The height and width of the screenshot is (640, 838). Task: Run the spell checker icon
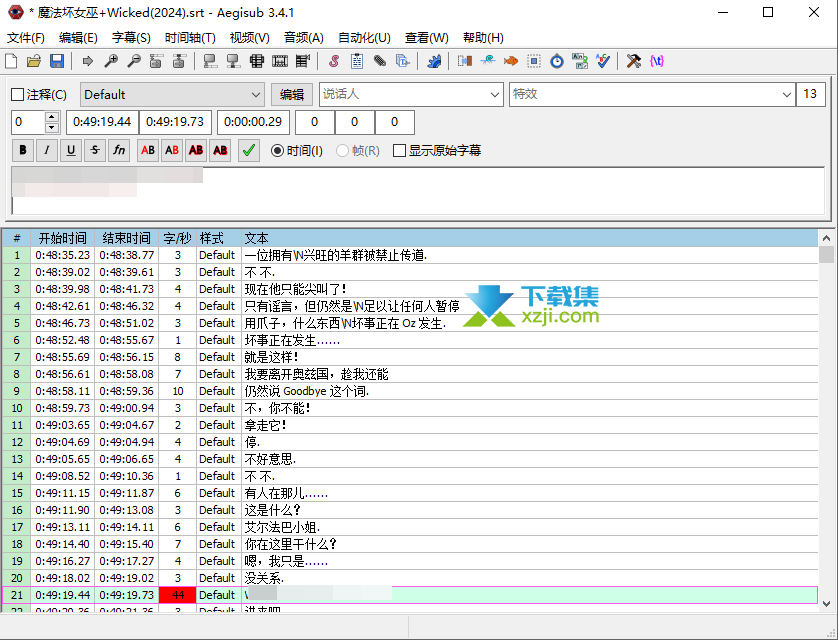click(x=602, y=61)
